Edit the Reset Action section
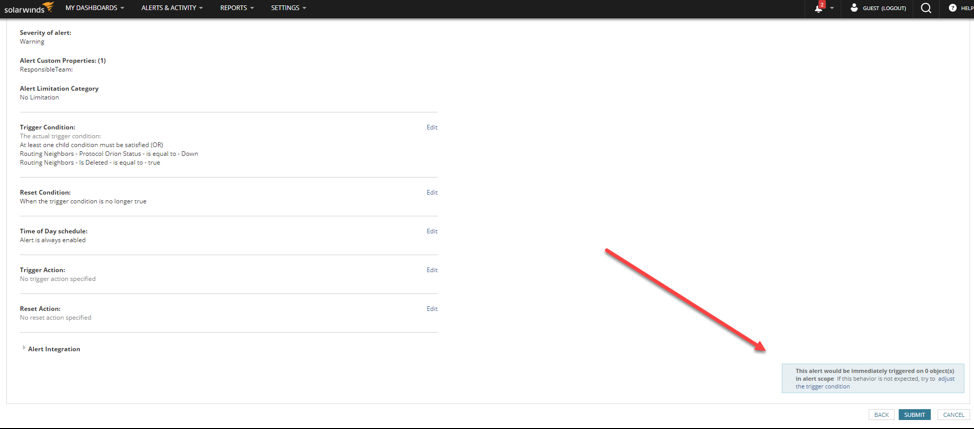Screen dimensions: 974x429 (x=432, y=309)
